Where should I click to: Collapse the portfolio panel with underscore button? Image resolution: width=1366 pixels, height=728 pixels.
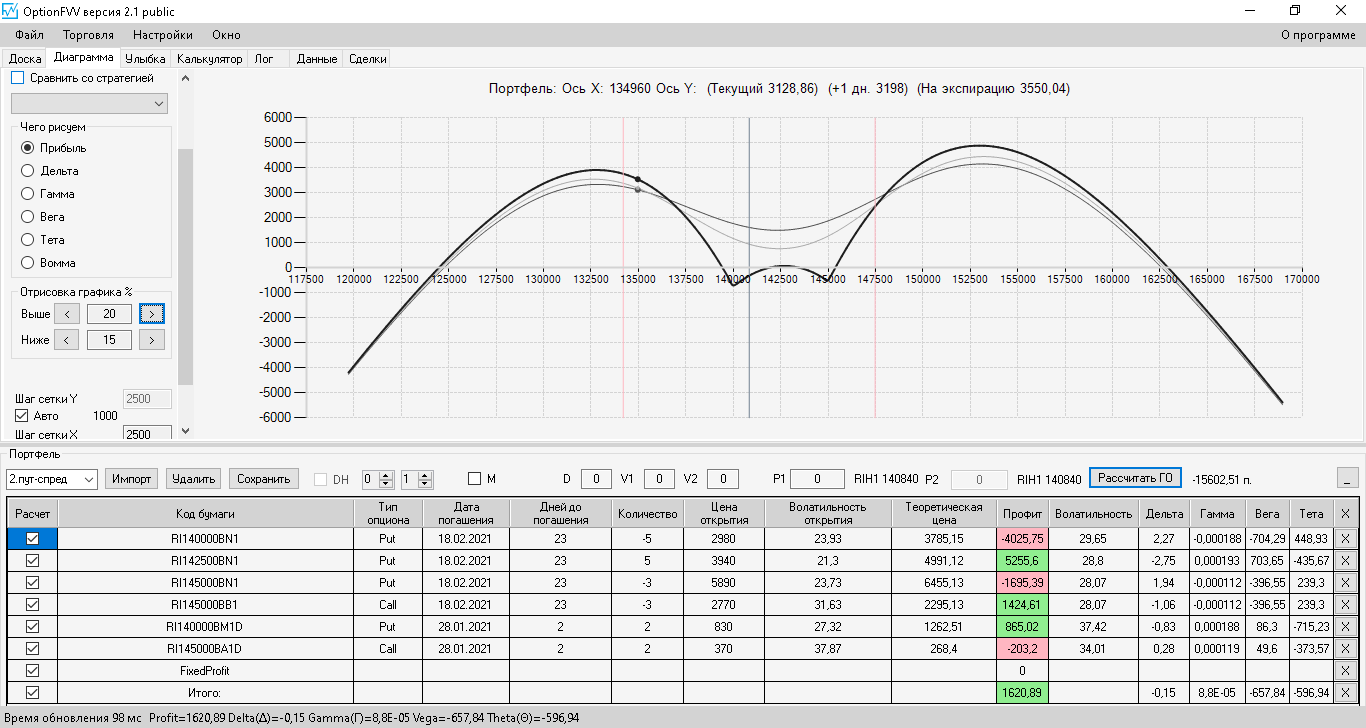(x=1348, y=478)
